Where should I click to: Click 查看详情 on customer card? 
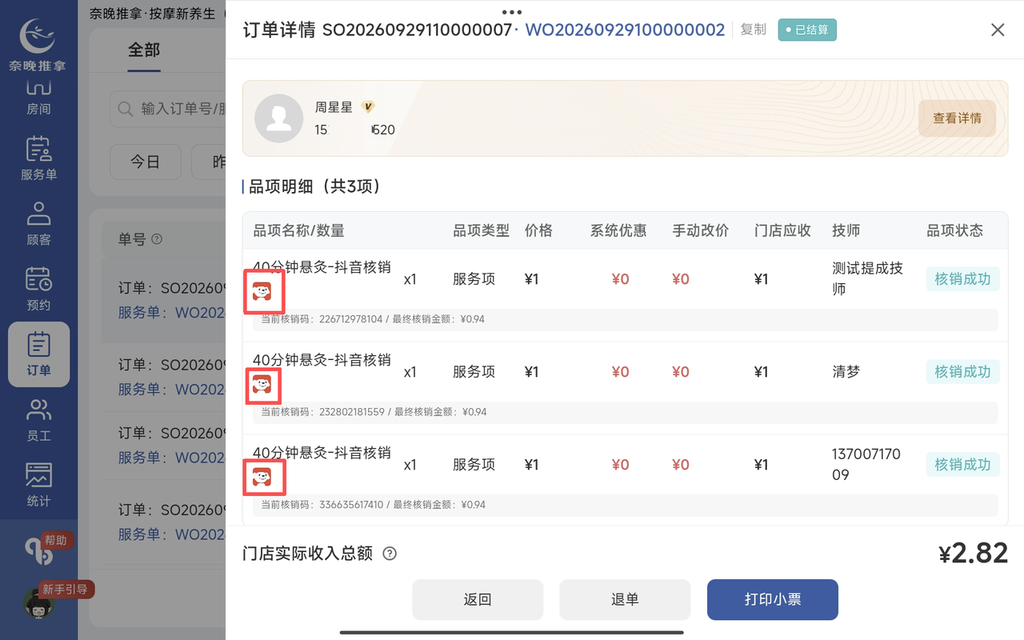pos(957,118)
